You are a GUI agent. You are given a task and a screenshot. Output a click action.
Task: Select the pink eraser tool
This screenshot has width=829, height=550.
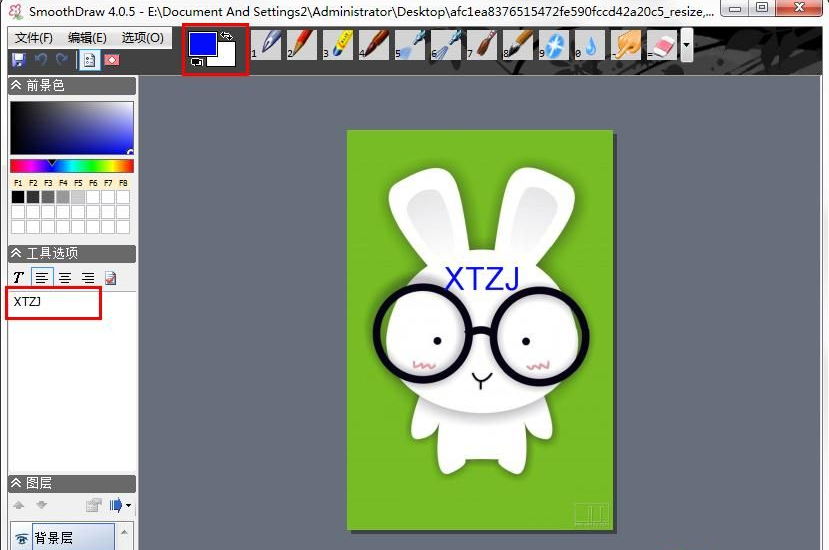point(664,44)
